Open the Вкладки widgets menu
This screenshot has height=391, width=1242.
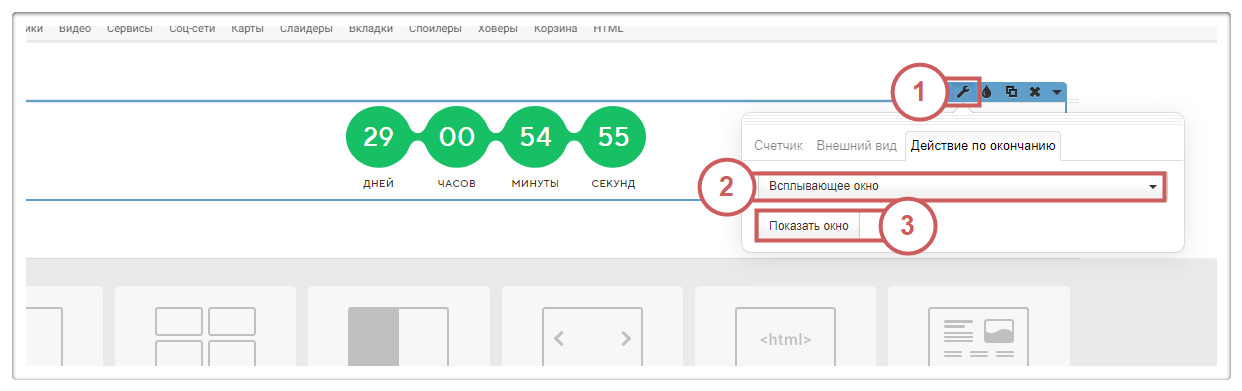pyautogui.click(x=371, y=28)
